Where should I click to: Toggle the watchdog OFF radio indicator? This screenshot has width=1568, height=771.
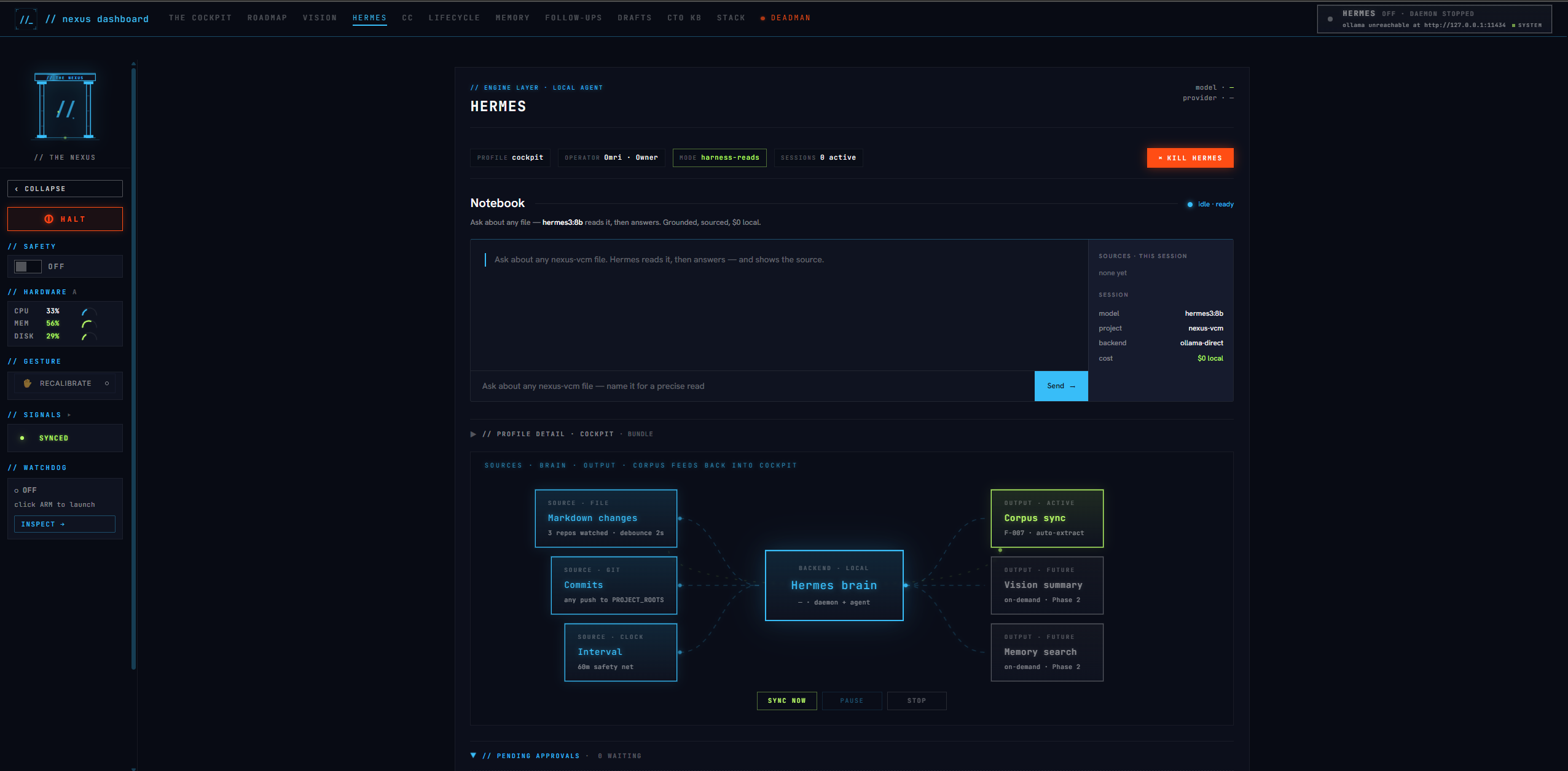tap(17, 491)
